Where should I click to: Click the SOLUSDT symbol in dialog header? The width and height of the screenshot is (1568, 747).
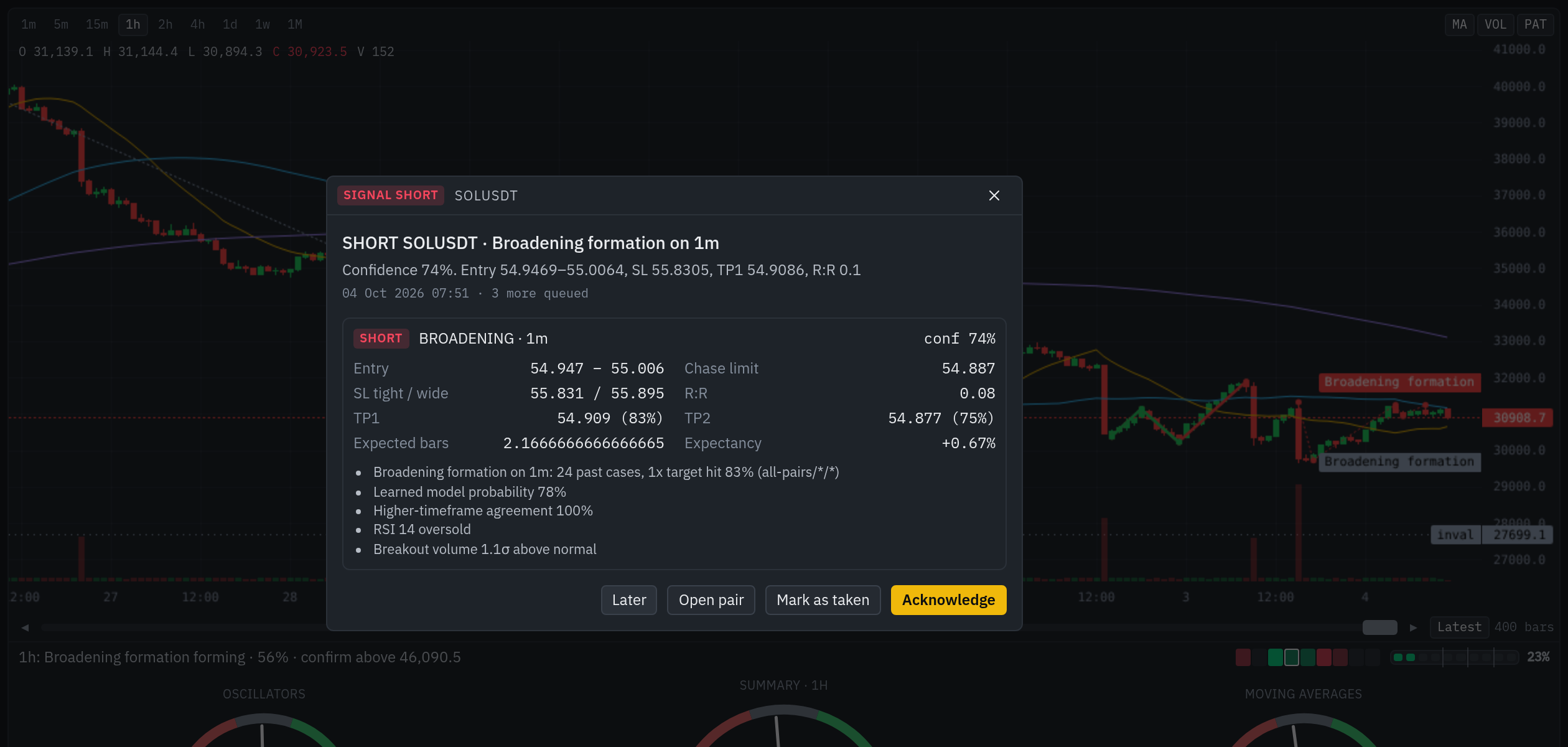coord(486,195)
